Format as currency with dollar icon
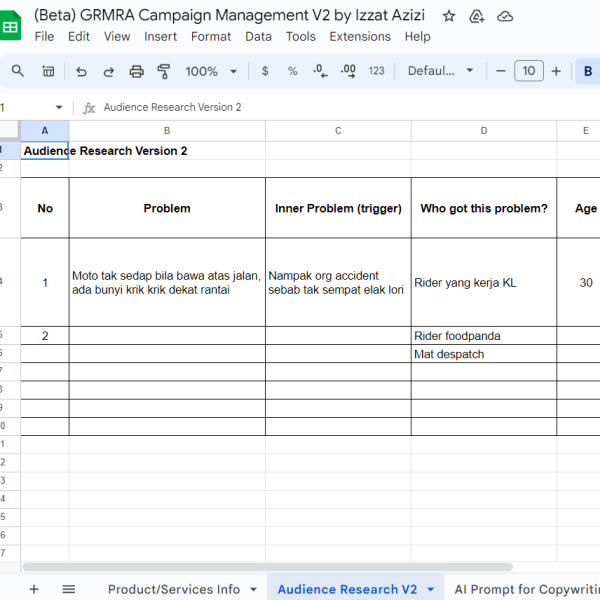 pos(265,71)
